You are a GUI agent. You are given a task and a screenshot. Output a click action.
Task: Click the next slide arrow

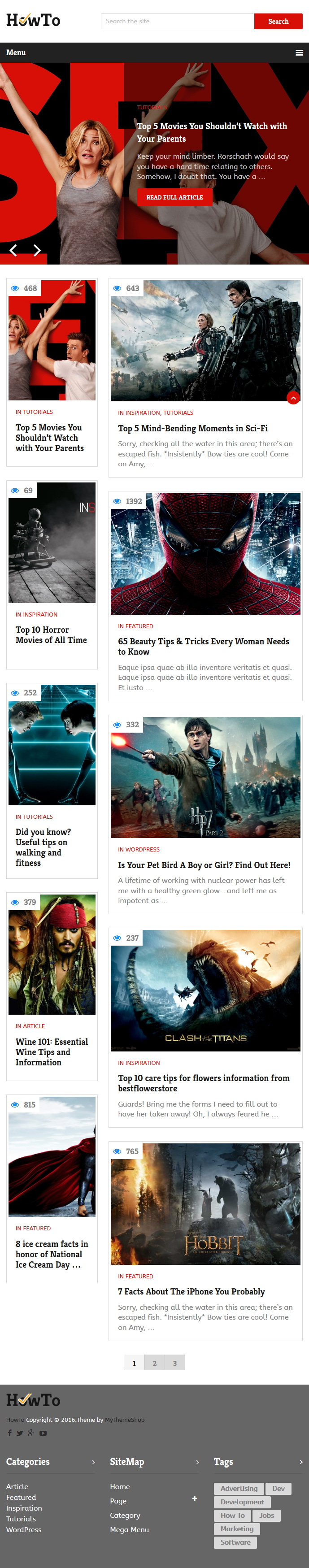(x=37, y=250)
